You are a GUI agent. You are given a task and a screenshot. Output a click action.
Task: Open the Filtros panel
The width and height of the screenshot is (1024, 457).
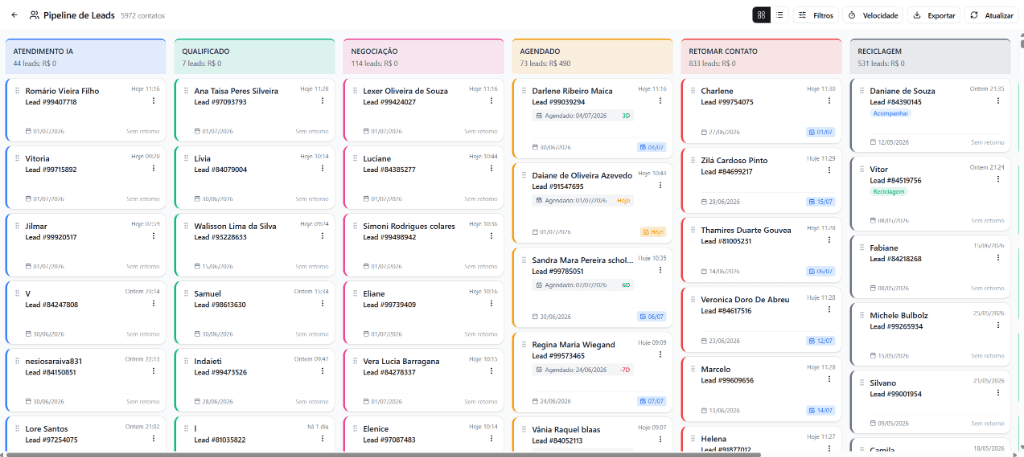[816, 15]
